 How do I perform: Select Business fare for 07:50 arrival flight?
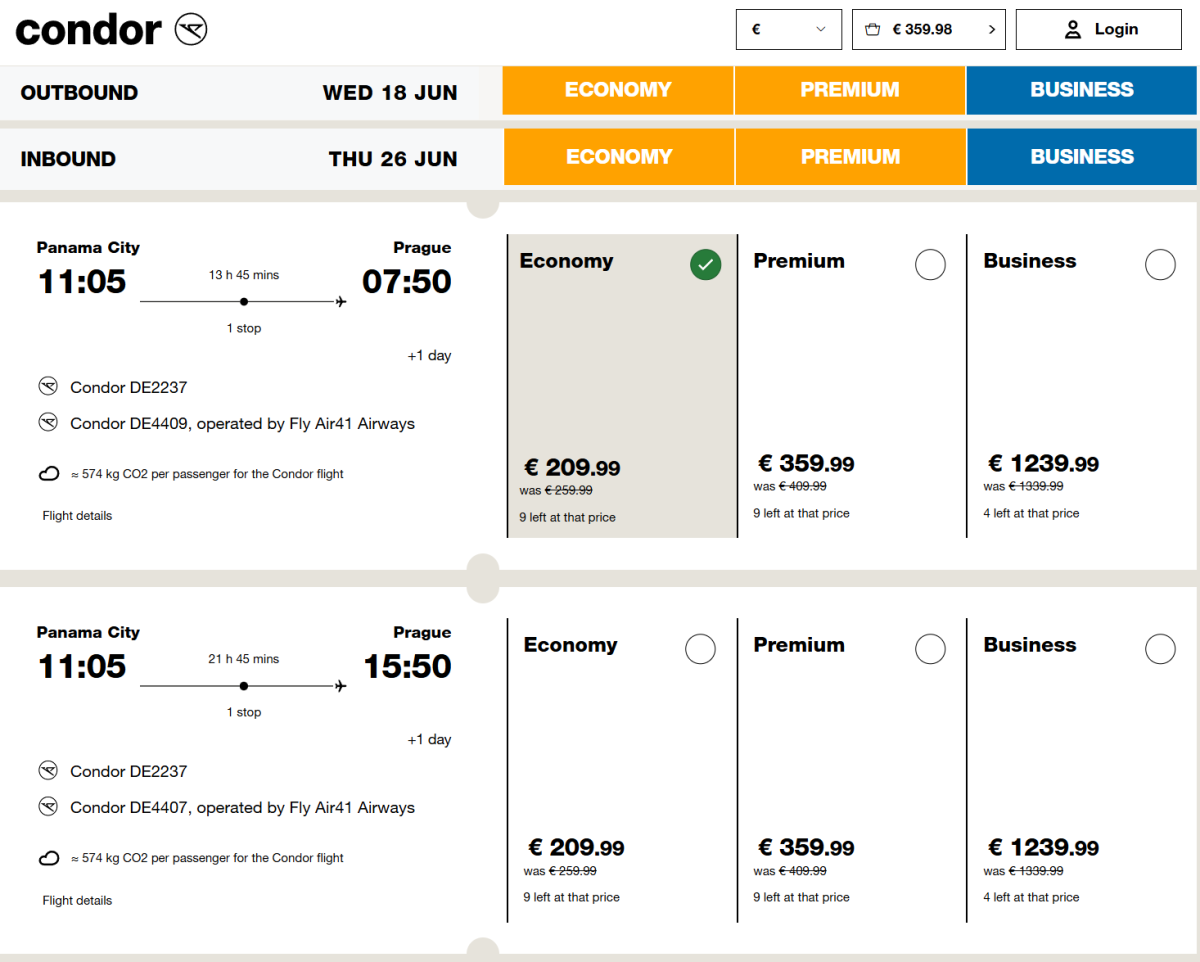coord(1160,265)
